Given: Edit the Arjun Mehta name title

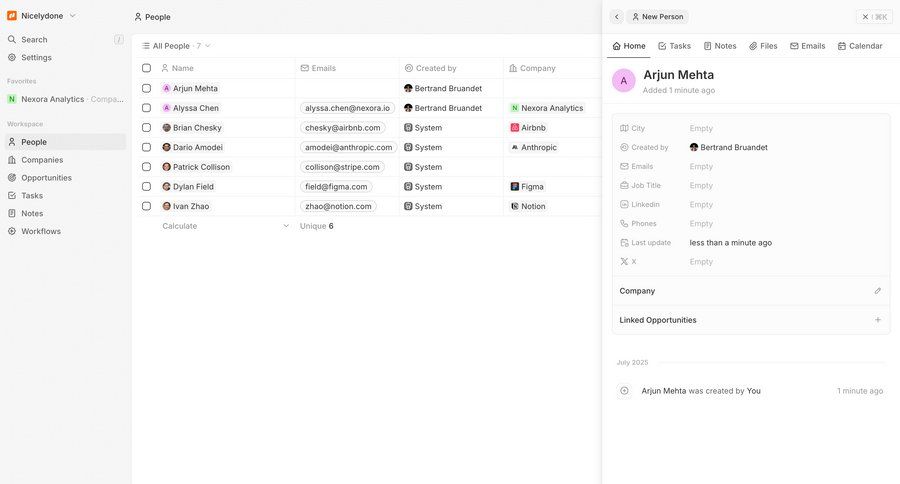Looking at the screenshot, I should click(x=678, y=75).
